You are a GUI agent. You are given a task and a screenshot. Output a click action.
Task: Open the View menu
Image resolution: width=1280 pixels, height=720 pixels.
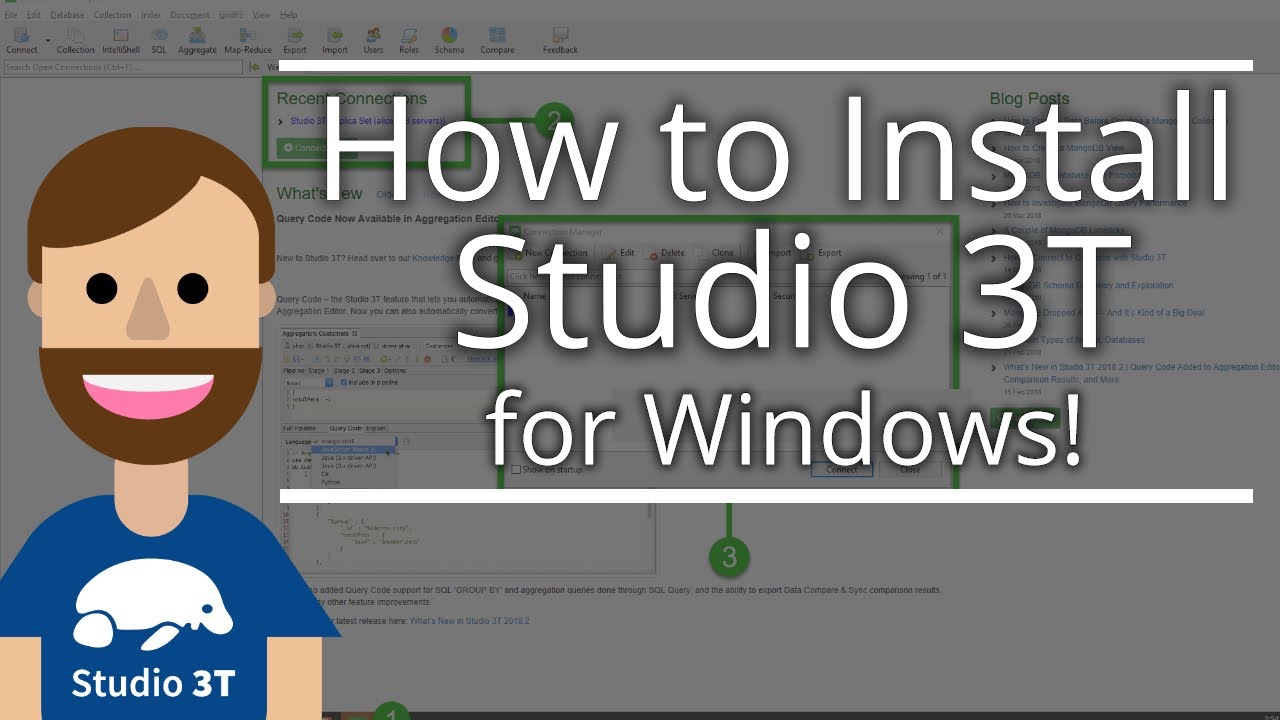262,15
